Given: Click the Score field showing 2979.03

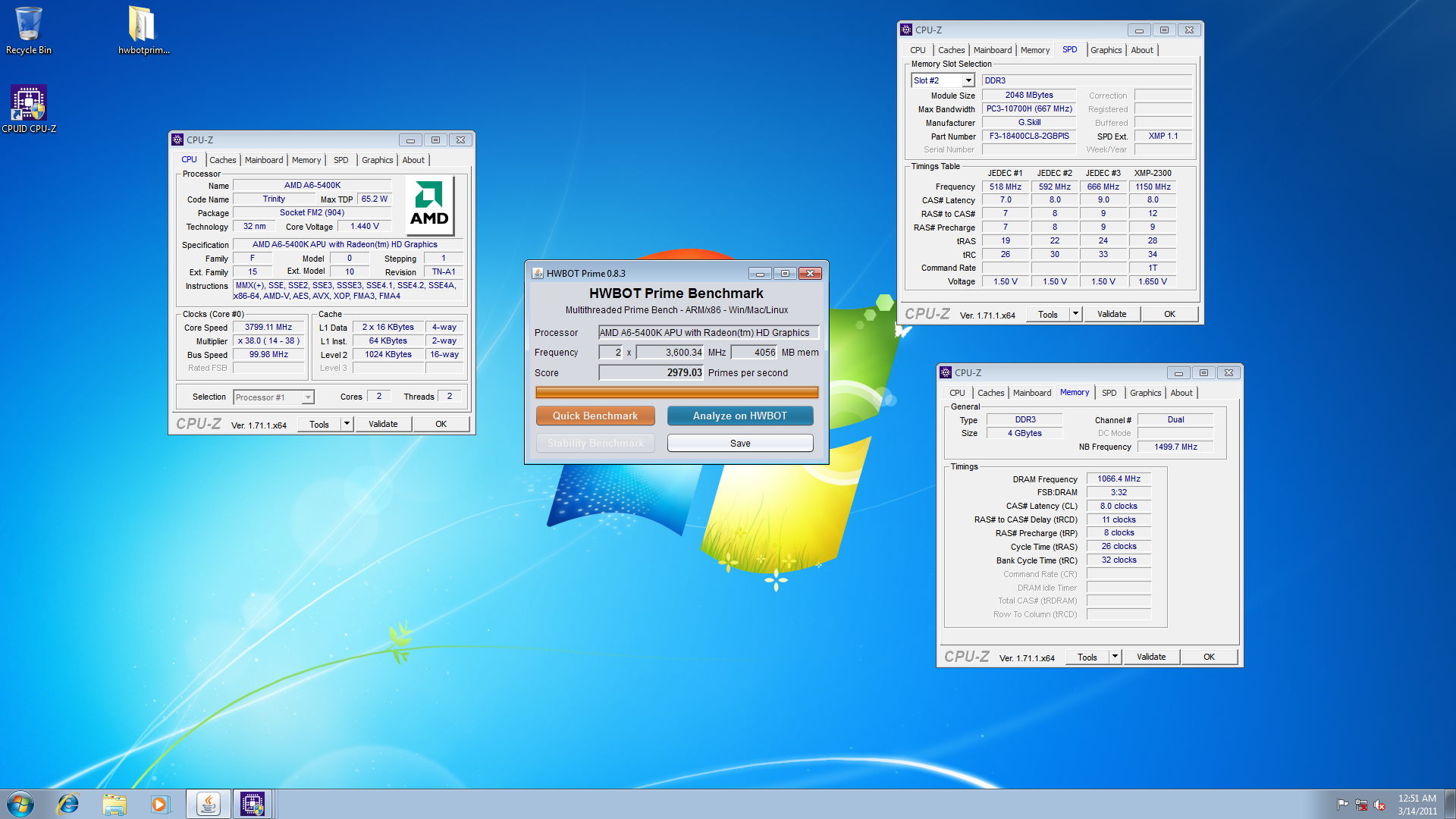Looking at the screenshot, I should [651, 372].
